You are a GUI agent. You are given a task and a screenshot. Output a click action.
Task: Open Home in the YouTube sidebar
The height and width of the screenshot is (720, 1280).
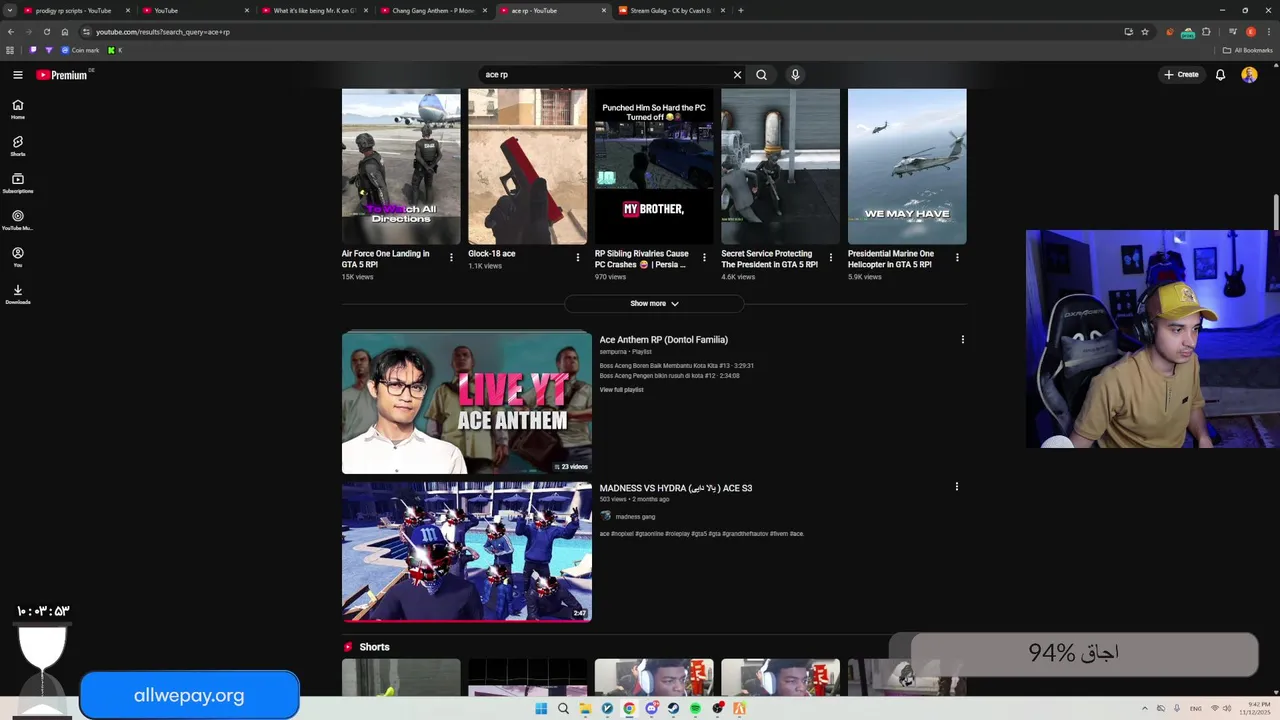tap(17, 109)
